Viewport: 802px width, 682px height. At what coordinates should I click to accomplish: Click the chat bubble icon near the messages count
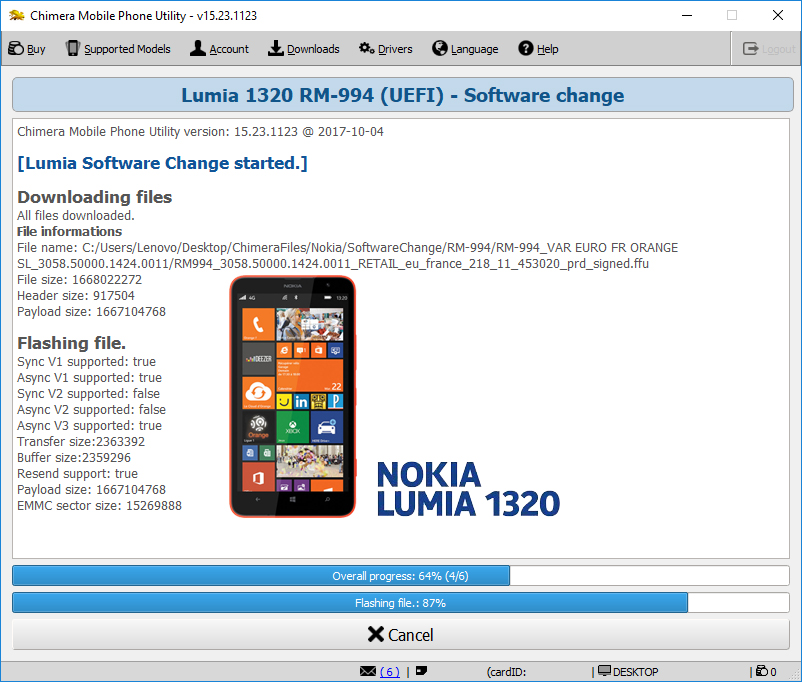[420, 671]
